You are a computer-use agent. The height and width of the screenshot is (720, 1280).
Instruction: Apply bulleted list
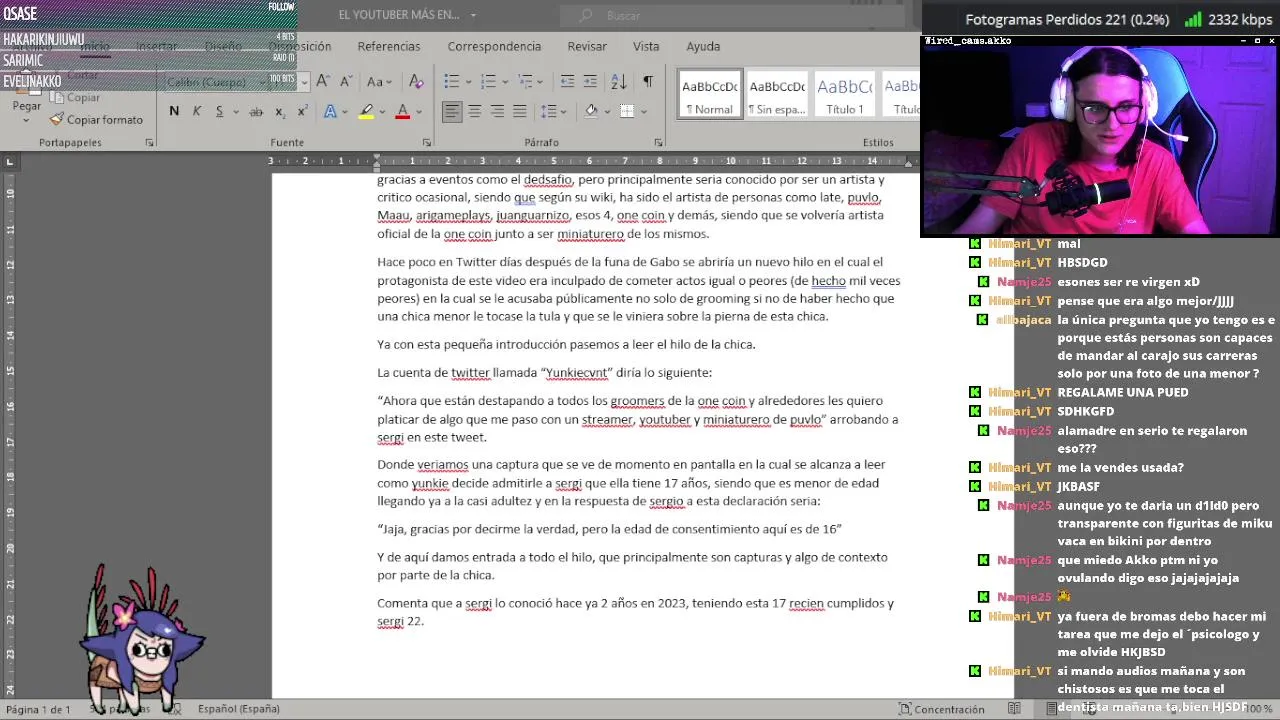point(451,82)
